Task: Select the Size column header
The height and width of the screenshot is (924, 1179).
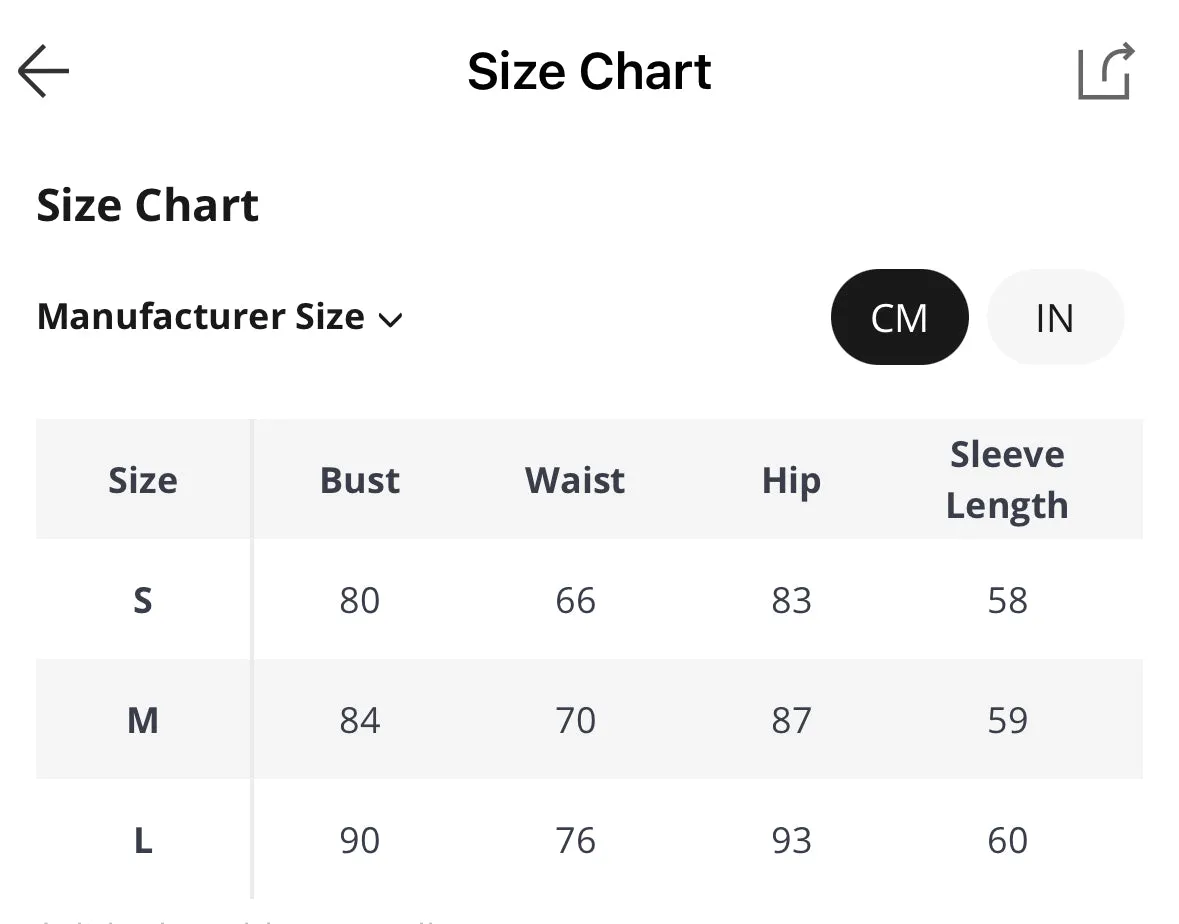Action: click(x=143, y=480)
